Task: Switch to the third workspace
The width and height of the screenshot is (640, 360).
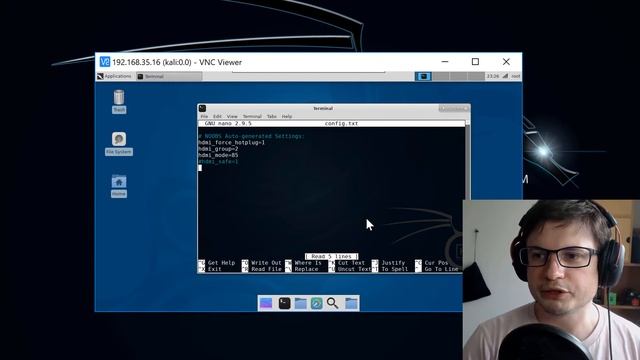Action: click(x=458, y=76)
